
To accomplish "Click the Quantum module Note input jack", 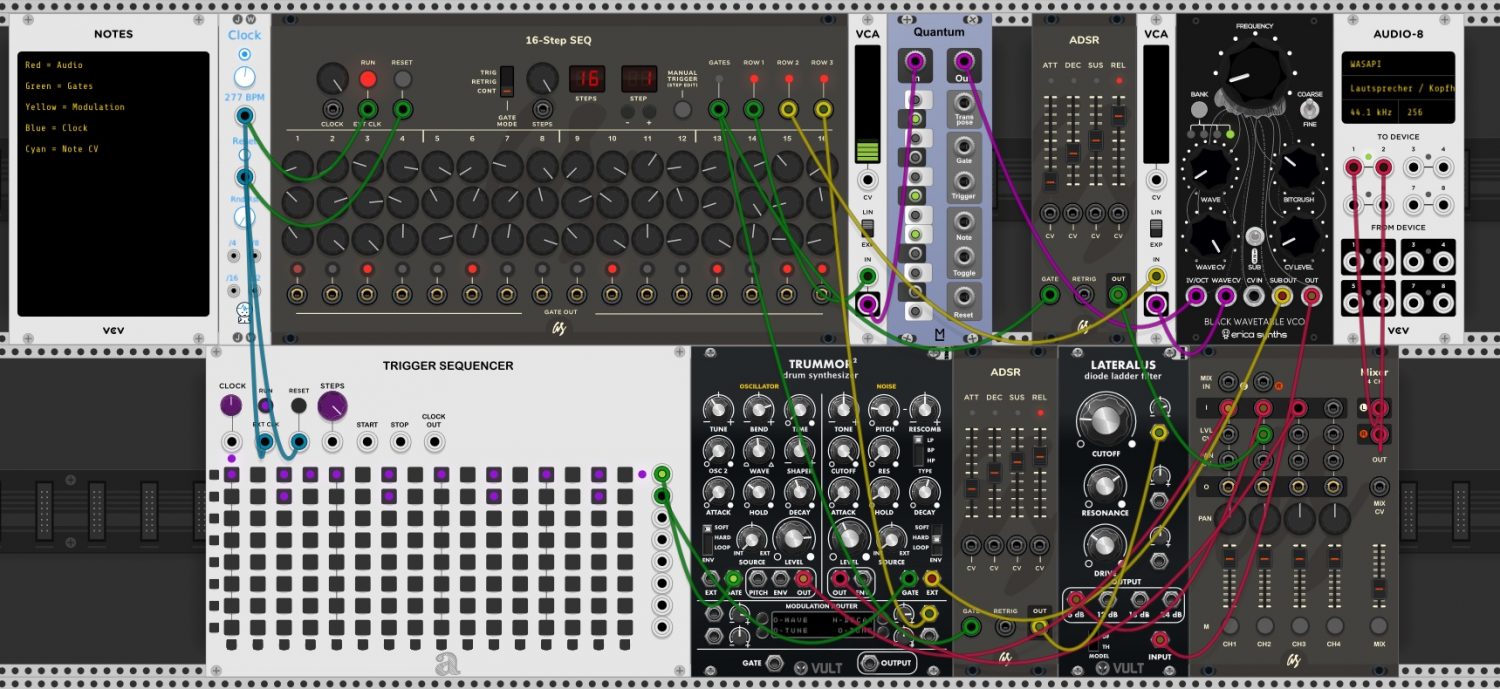I will click(964, 222).
